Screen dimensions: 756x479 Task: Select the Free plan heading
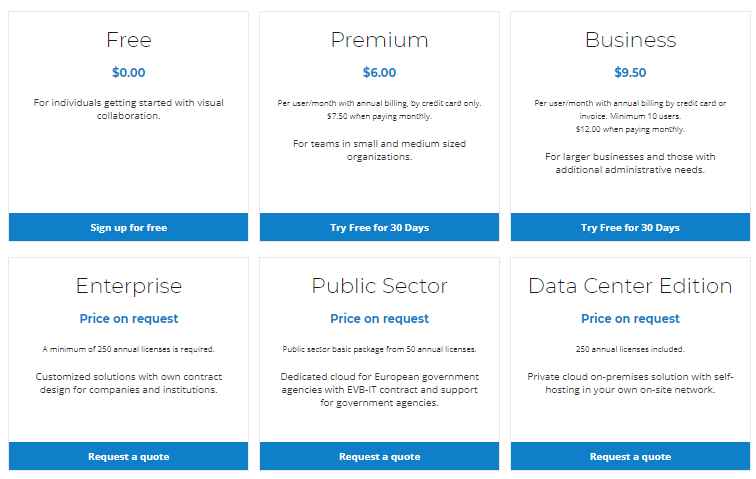129,40
